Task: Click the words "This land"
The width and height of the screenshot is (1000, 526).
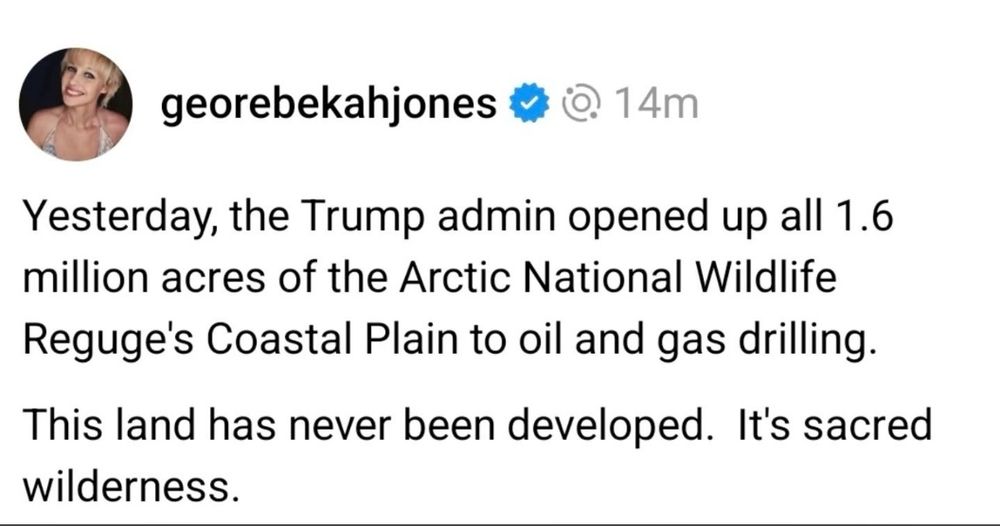Action: [109, 425]
